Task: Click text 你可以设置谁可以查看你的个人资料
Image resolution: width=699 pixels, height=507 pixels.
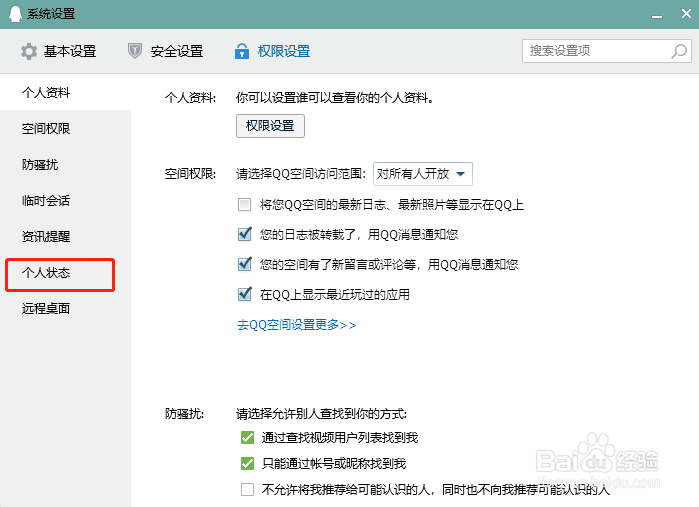Action: coord(335,97)
